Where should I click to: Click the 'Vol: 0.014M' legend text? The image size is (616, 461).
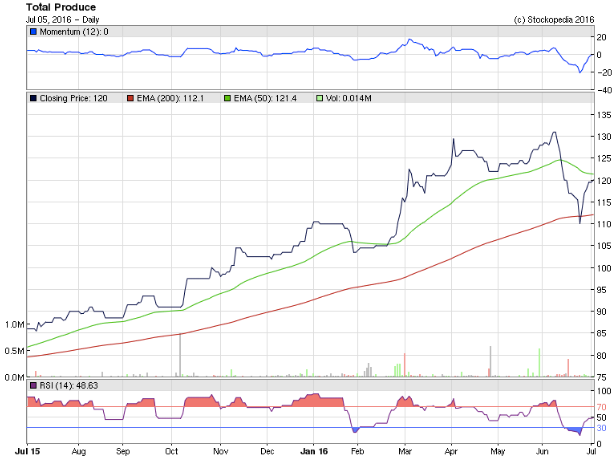pos(348,98)
